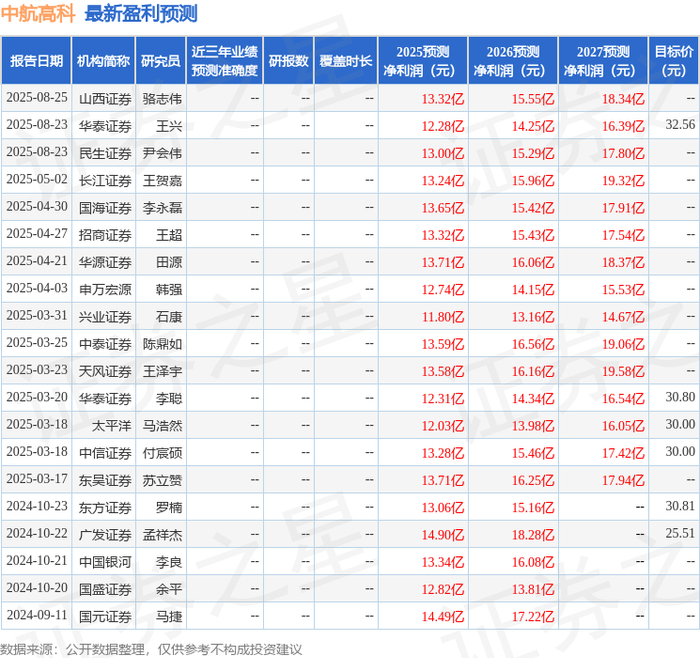Select 广发证券 institution cell
The image size is (700, 658).
(x=105, y=534)
